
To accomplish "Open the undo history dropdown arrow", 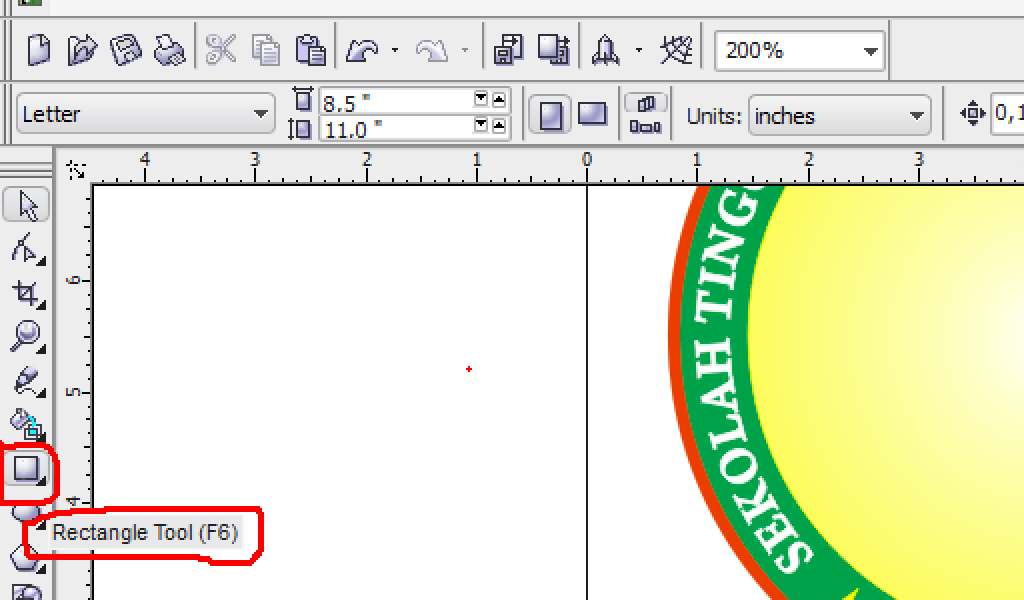I will [x=395, y=50].
